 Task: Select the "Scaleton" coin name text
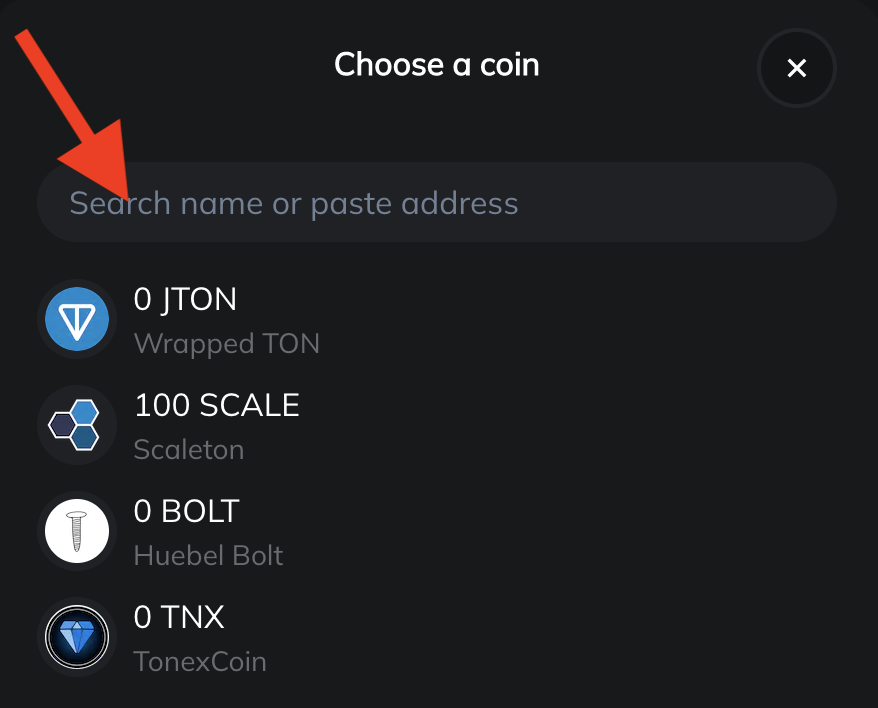188,450
